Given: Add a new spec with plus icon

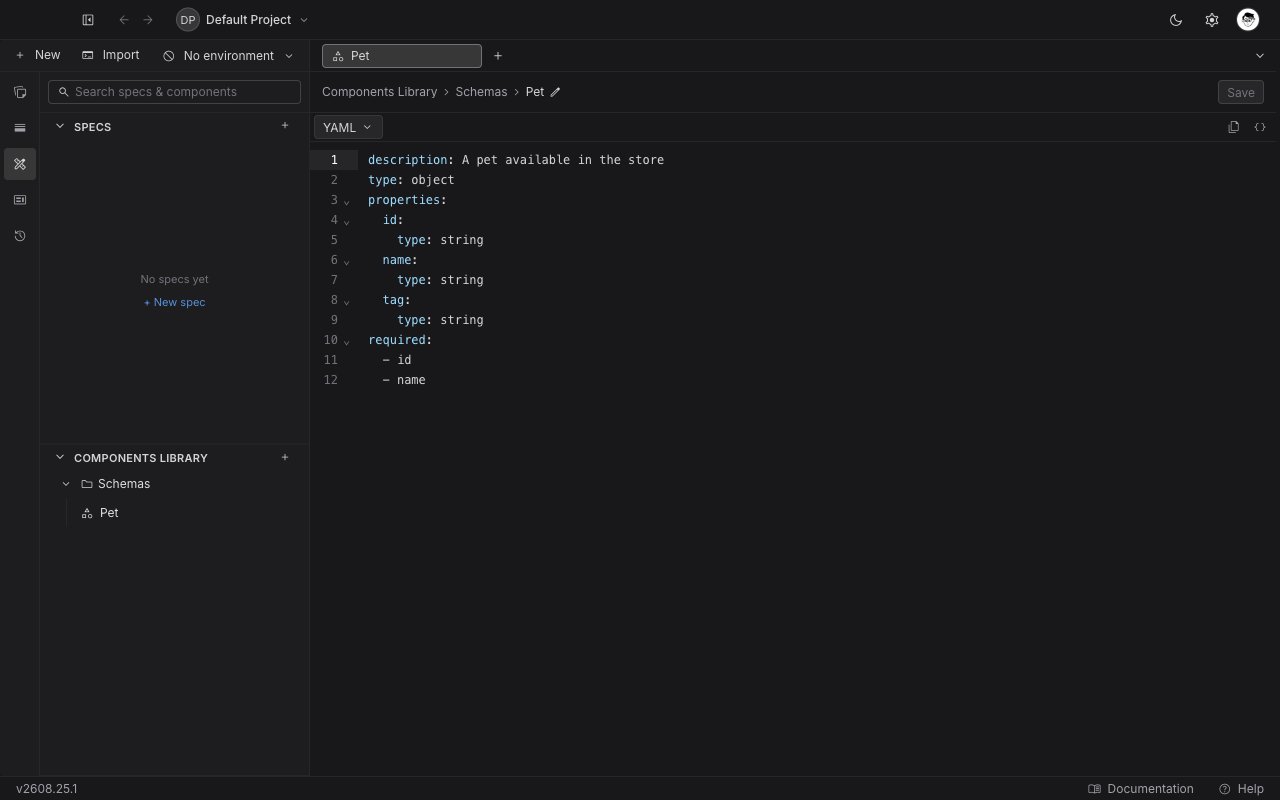Looking at the screenshot, I should (285, 126).
